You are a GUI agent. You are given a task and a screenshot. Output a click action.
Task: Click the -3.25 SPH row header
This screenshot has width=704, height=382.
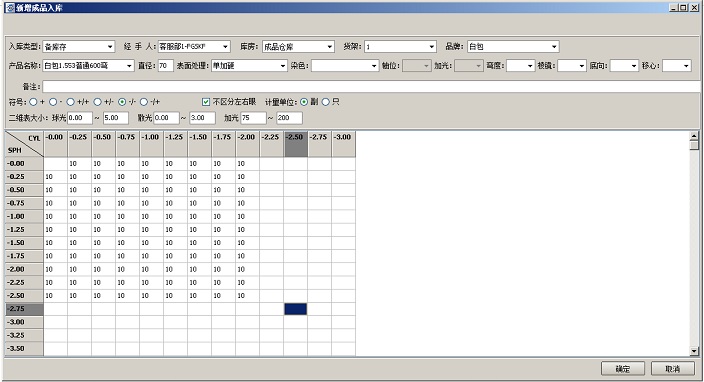tap(24, 335)
